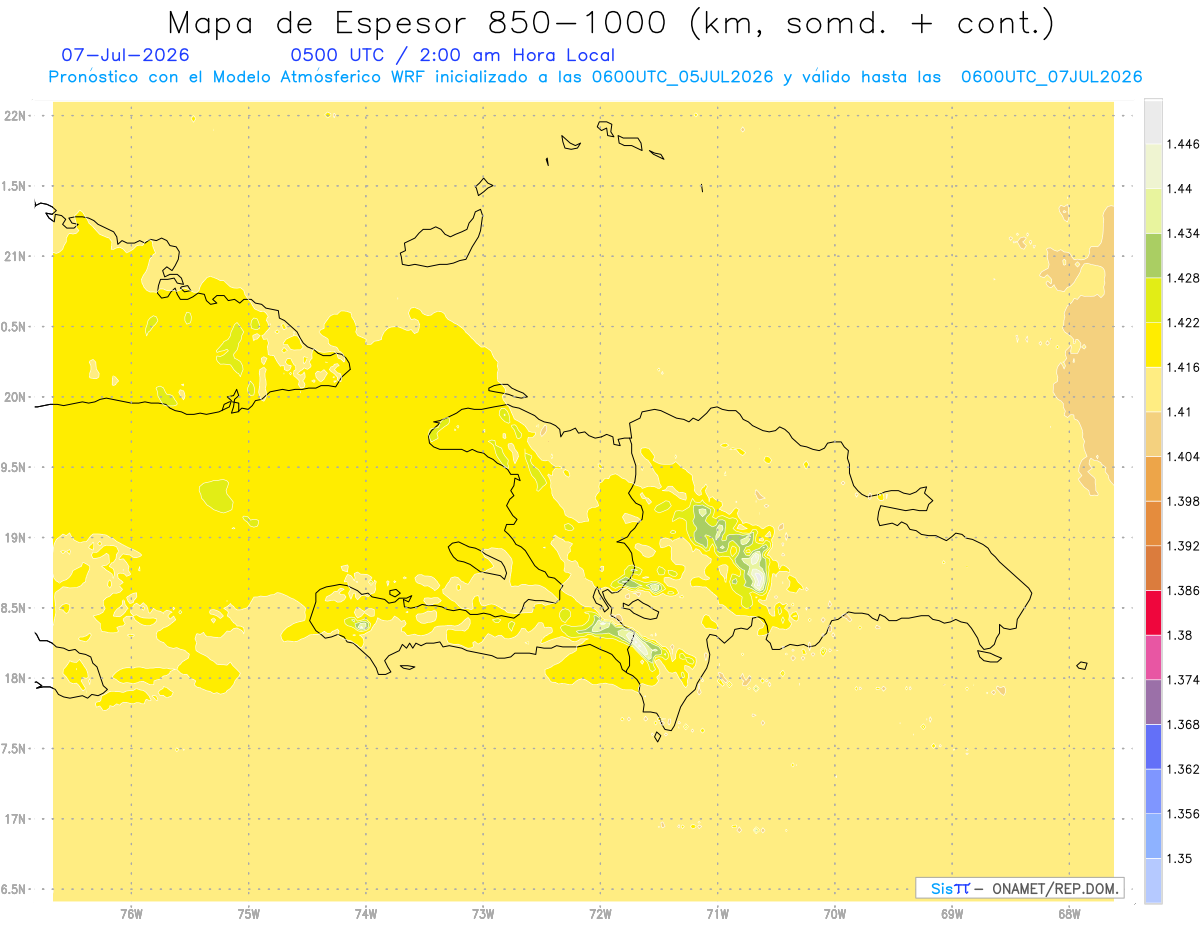Click the 'Sis - ONAMET/REP.DOM.' credit box
The width and height of the screenshot is (1200, 927).
[1019, 888]
